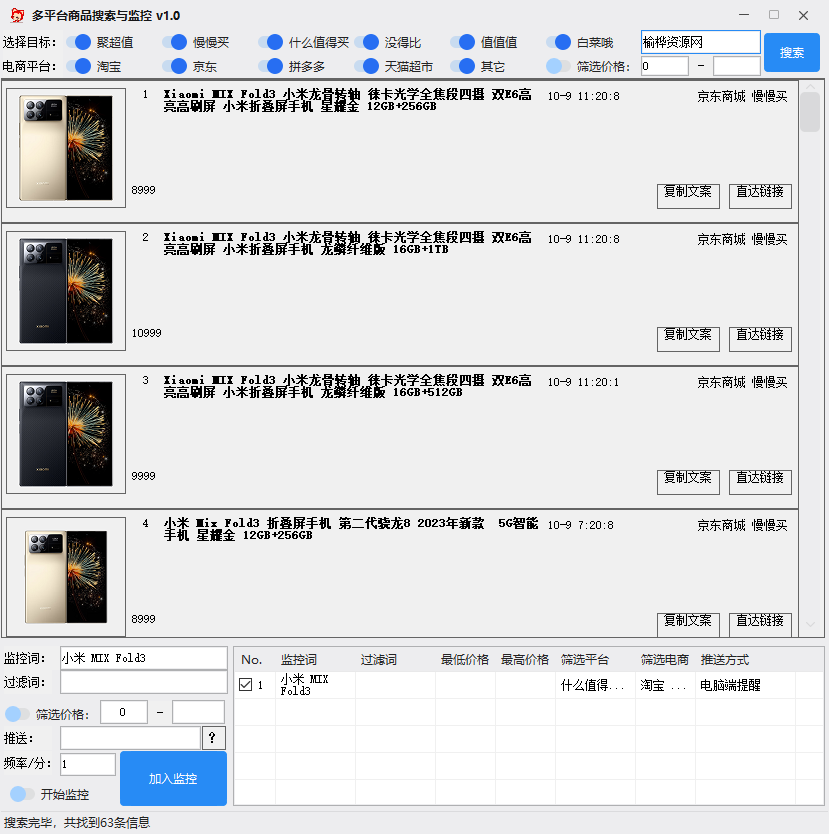Click the monitor maximum price field
Image resolution: width=829 pixels, height=834 pixels.
point(198,712)
